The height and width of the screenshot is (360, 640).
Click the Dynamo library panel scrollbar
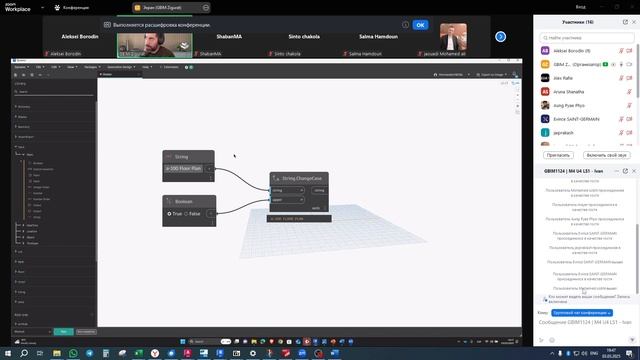96,182
